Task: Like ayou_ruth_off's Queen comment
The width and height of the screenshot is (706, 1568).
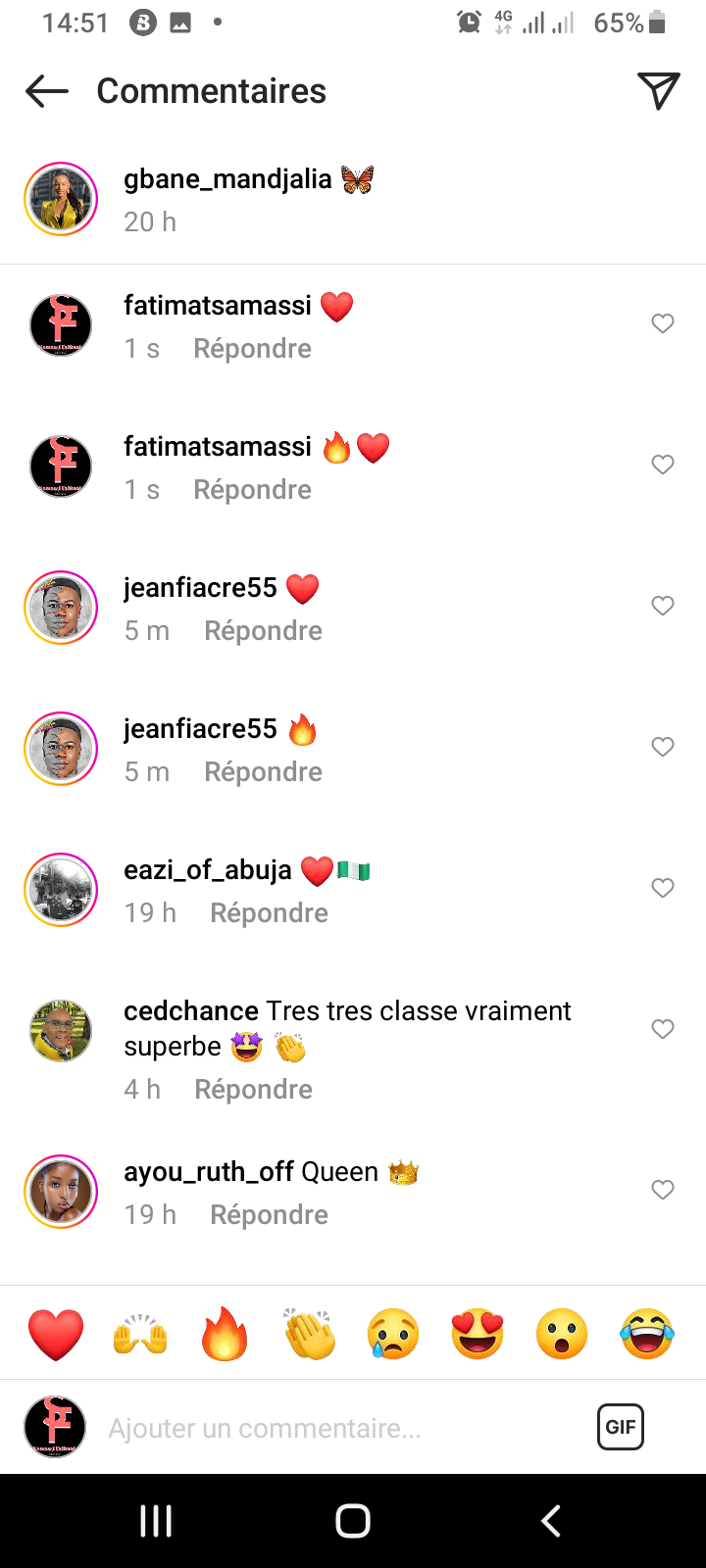Action: click(663, 1190)
